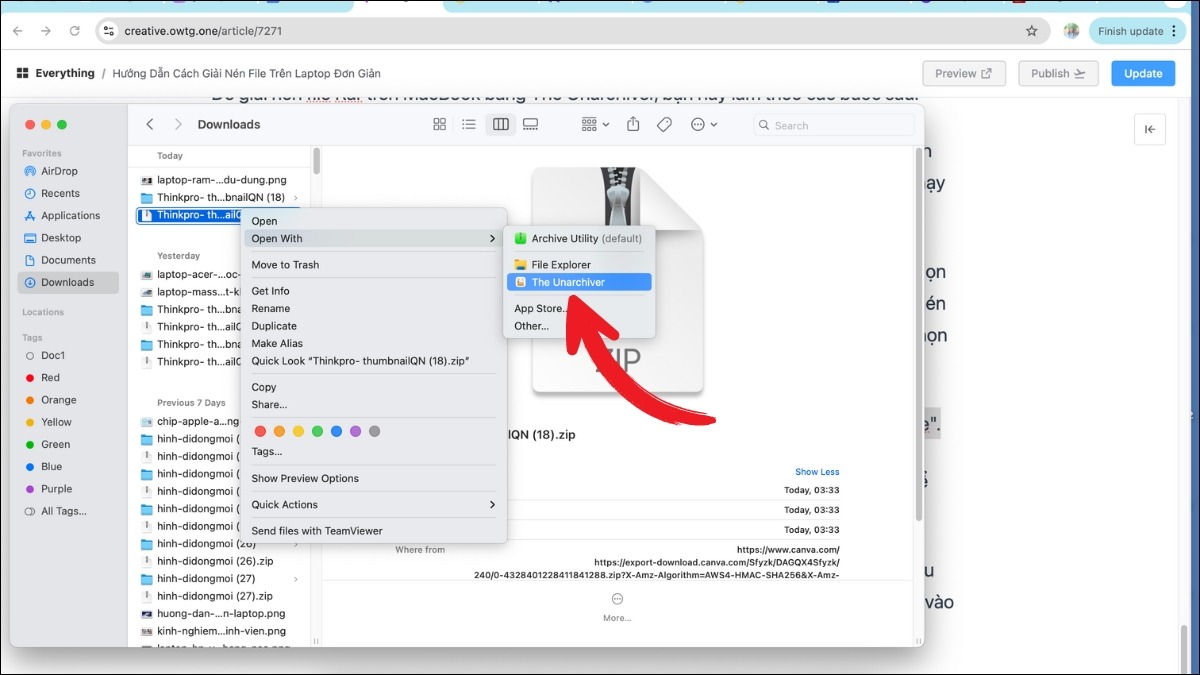
Task: Click the Finder Share toolbar icon
Action: coord(633,125)
